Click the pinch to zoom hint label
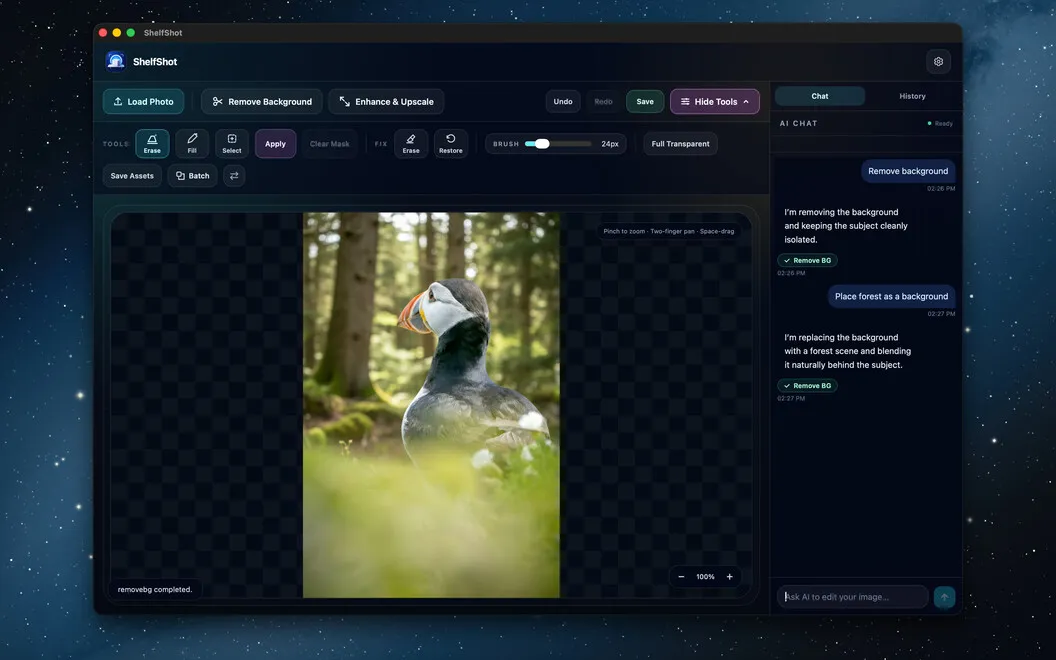1056x660 pixels. click(x=669, y=231)
